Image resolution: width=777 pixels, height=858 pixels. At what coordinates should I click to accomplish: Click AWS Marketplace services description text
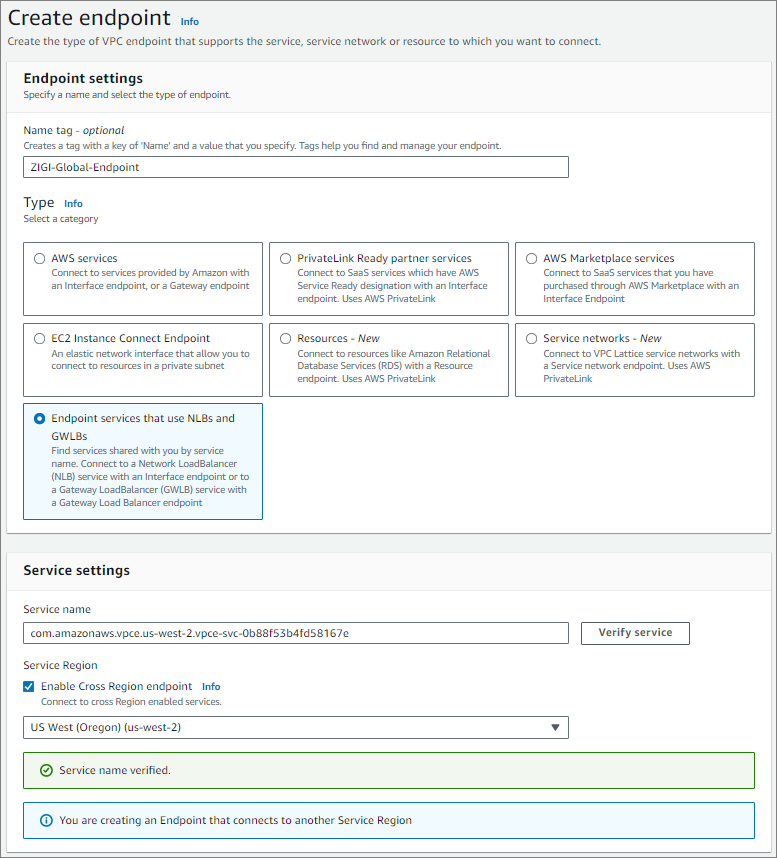coord(641,286)
